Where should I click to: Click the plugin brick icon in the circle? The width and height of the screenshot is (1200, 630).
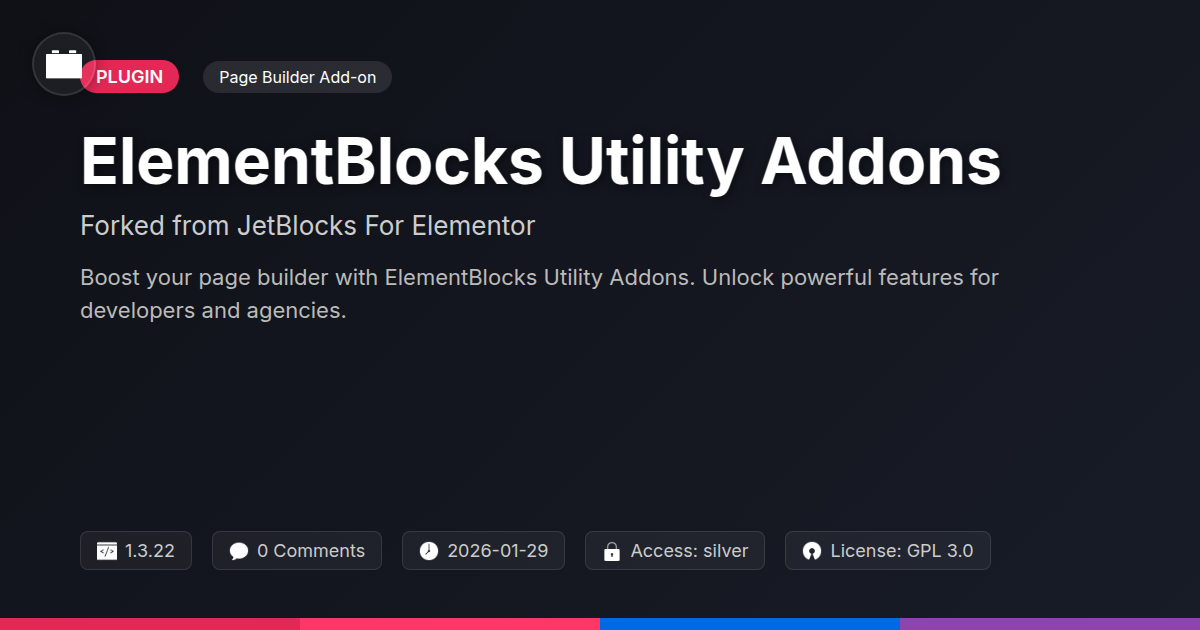(x=64, y=65)
